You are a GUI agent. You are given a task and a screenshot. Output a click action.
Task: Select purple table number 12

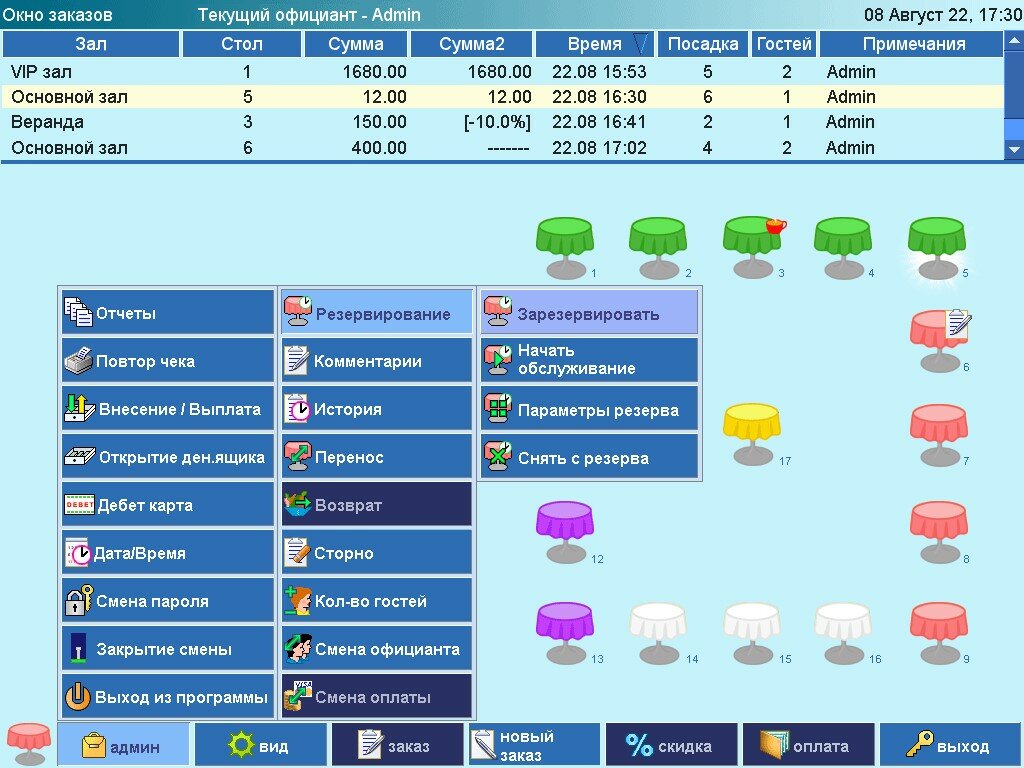(565, 532)
